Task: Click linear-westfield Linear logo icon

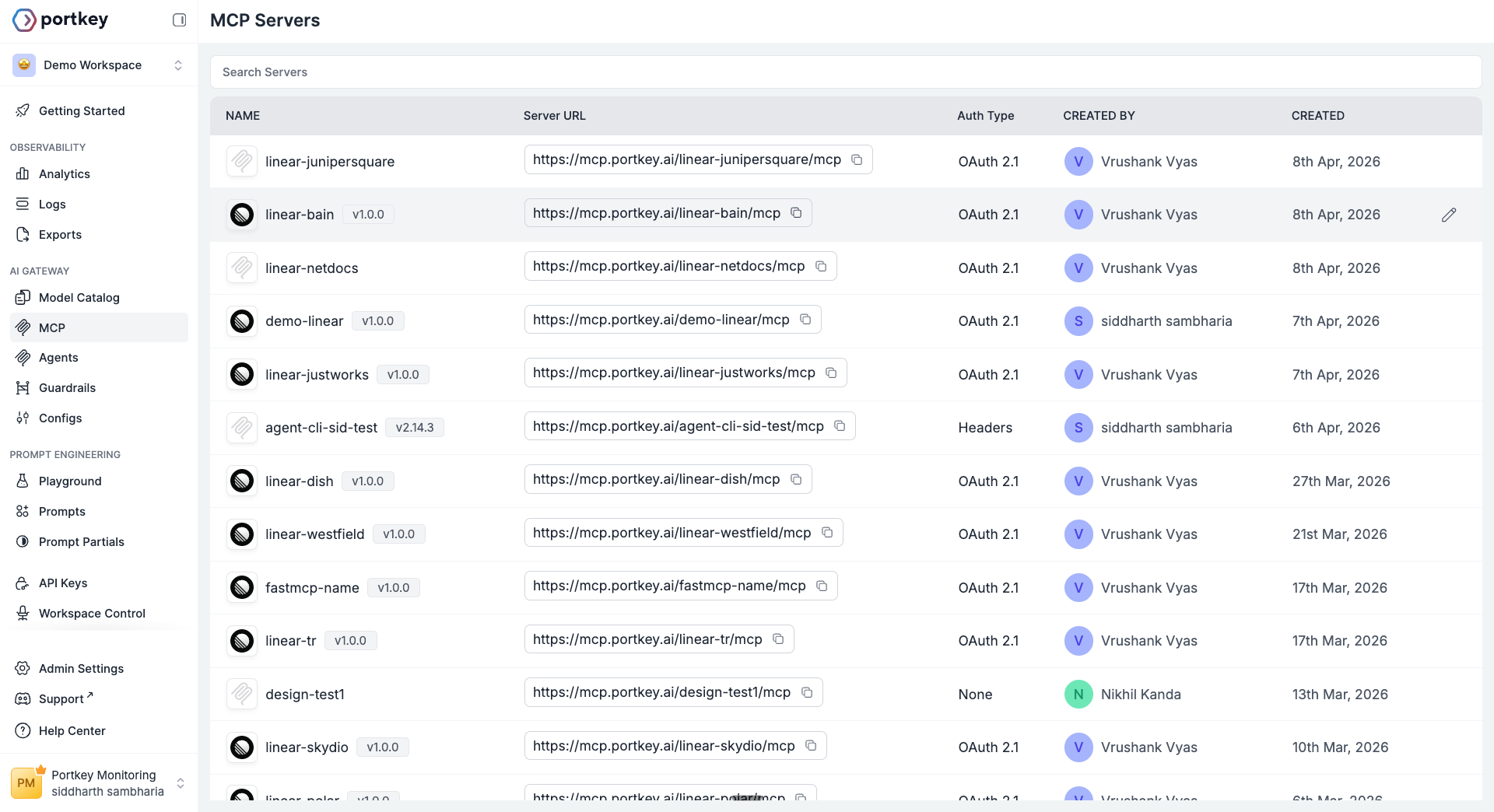Action: (x=242, y=534)
